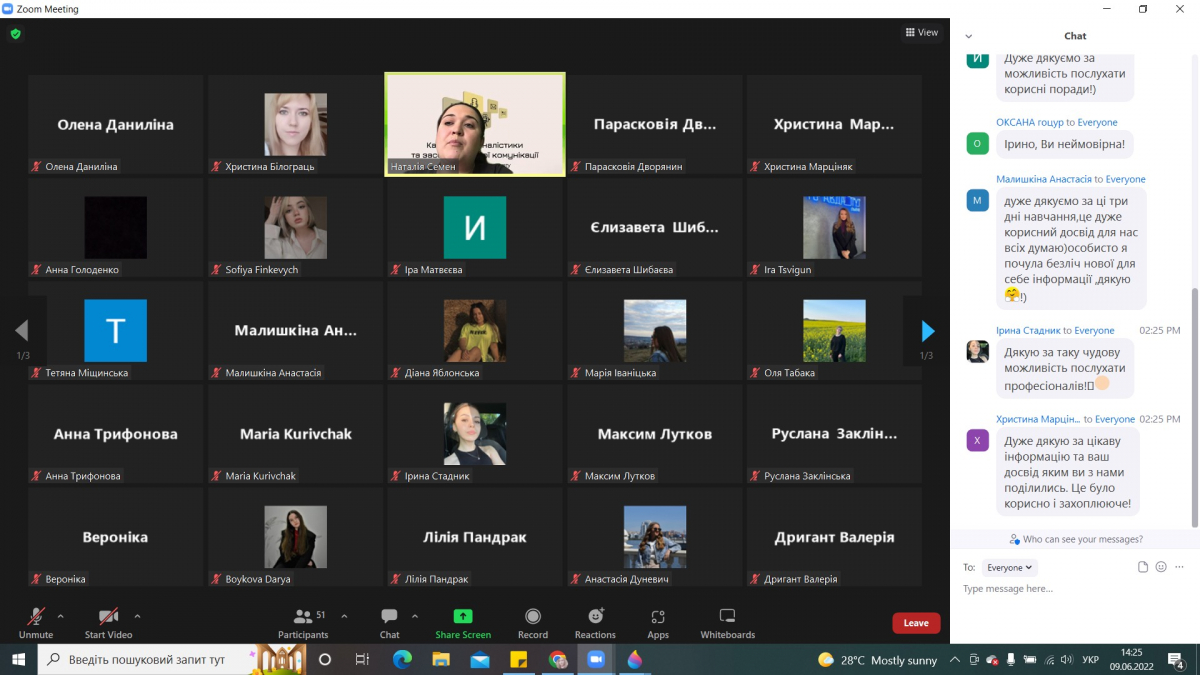Click the red Leave button
This screenshot has height=675, width=1200.
(x=916, y=623)
